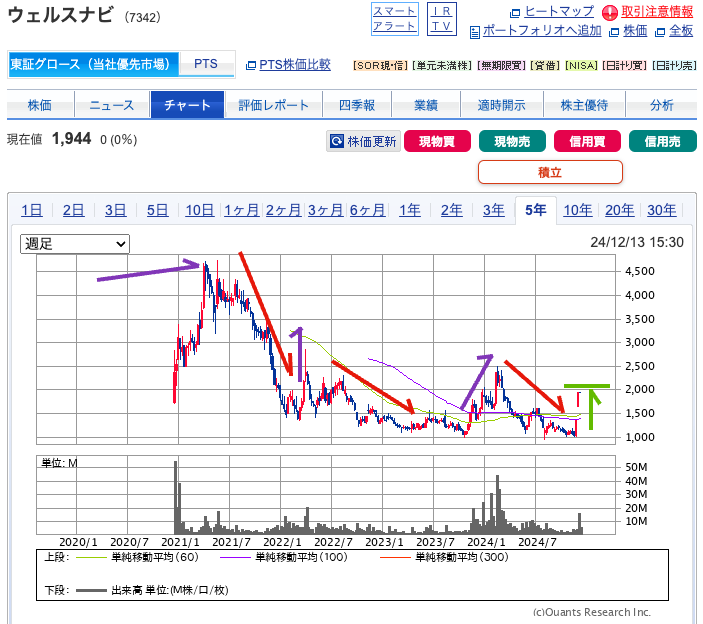Click the [NISA] label

click(581, 65)
